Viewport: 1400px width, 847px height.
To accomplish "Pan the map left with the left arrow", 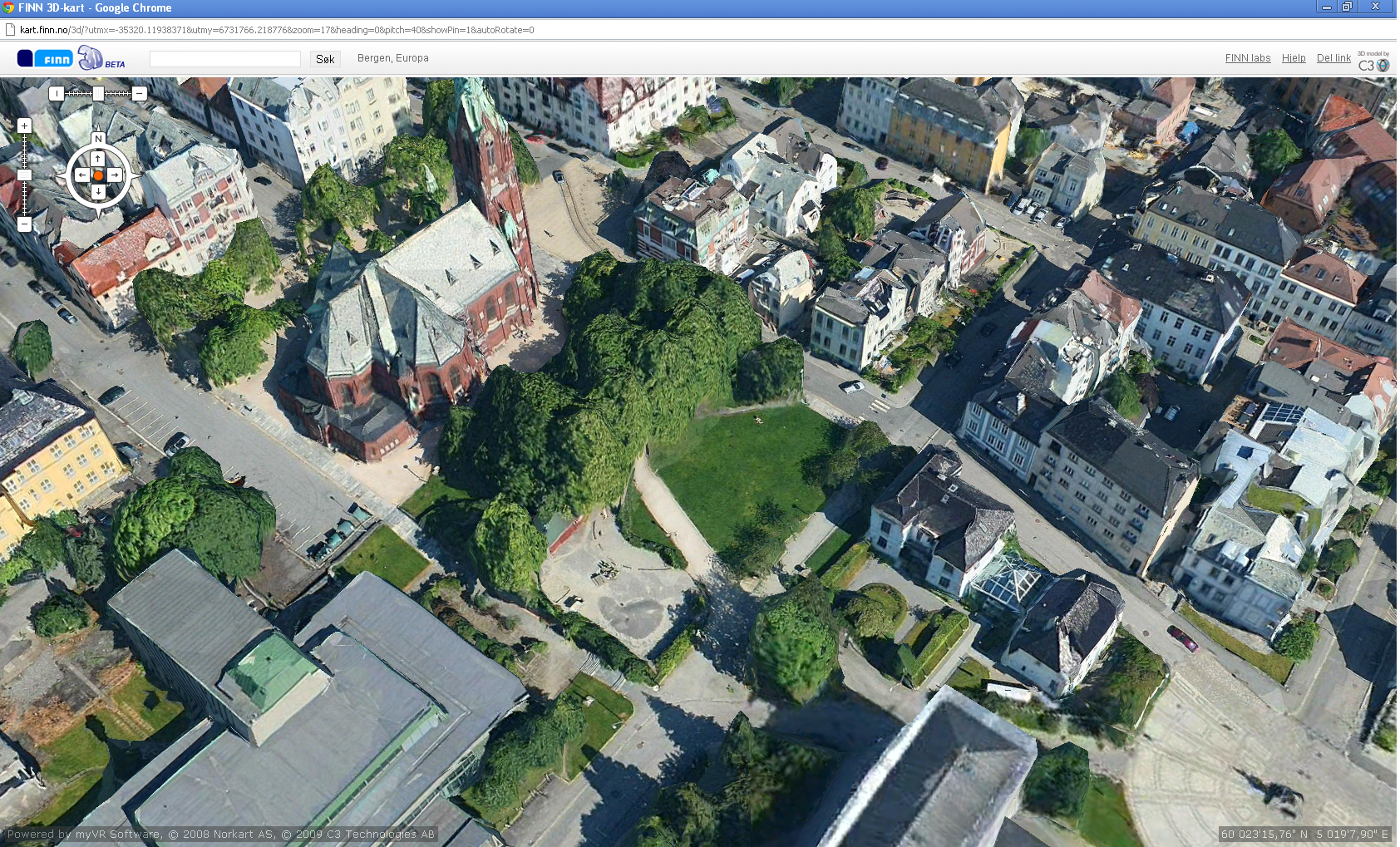I will click(81, 175).
